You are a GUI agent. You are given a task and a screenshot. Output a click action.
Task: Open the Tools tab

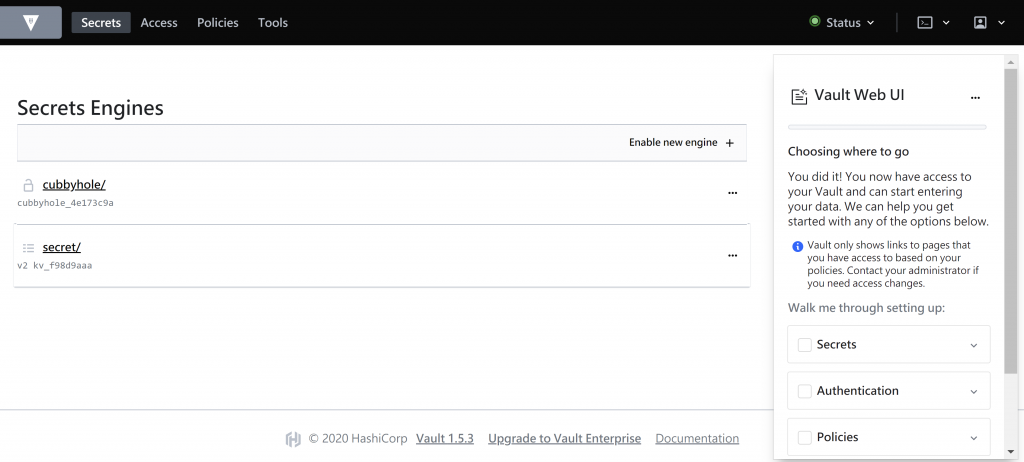pos(272,22)
